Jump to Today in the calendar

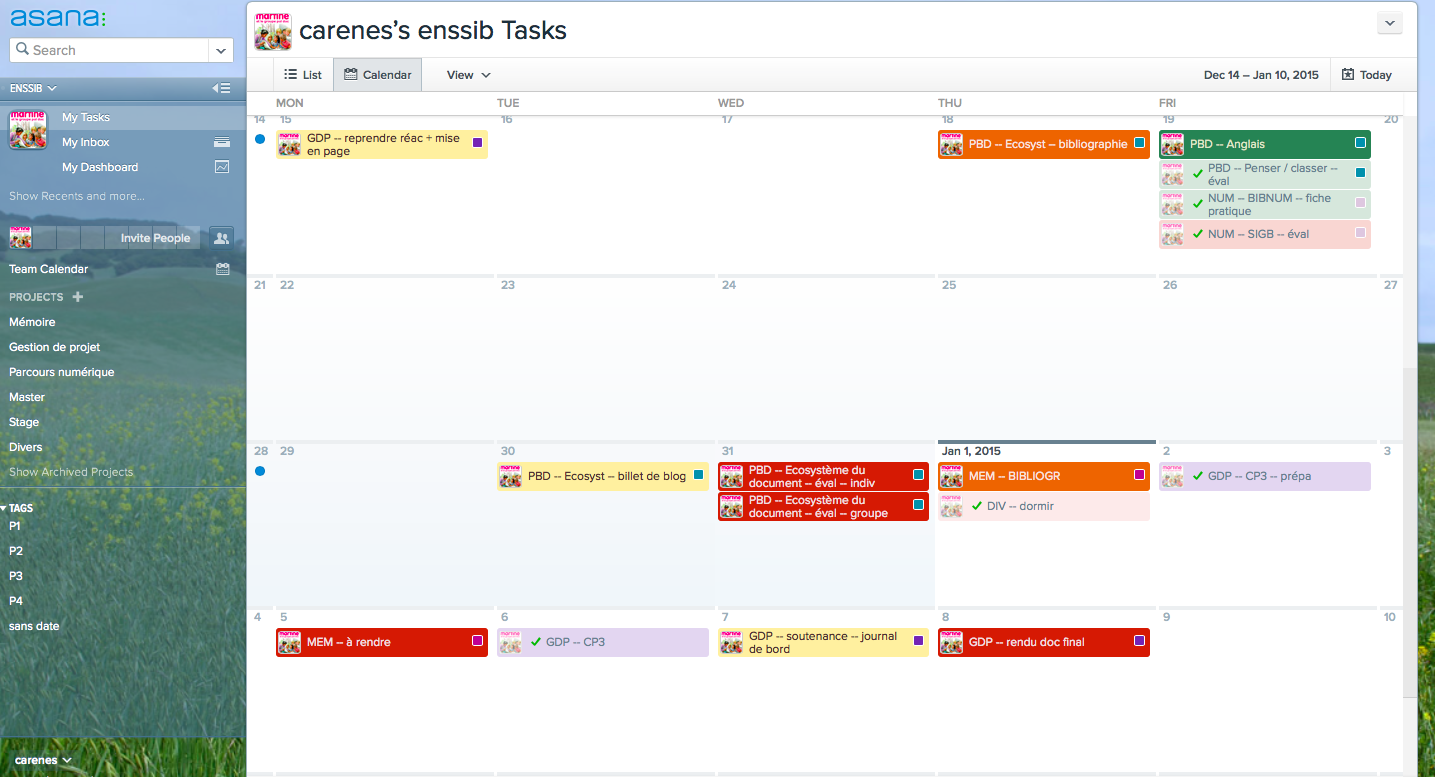1367,75
